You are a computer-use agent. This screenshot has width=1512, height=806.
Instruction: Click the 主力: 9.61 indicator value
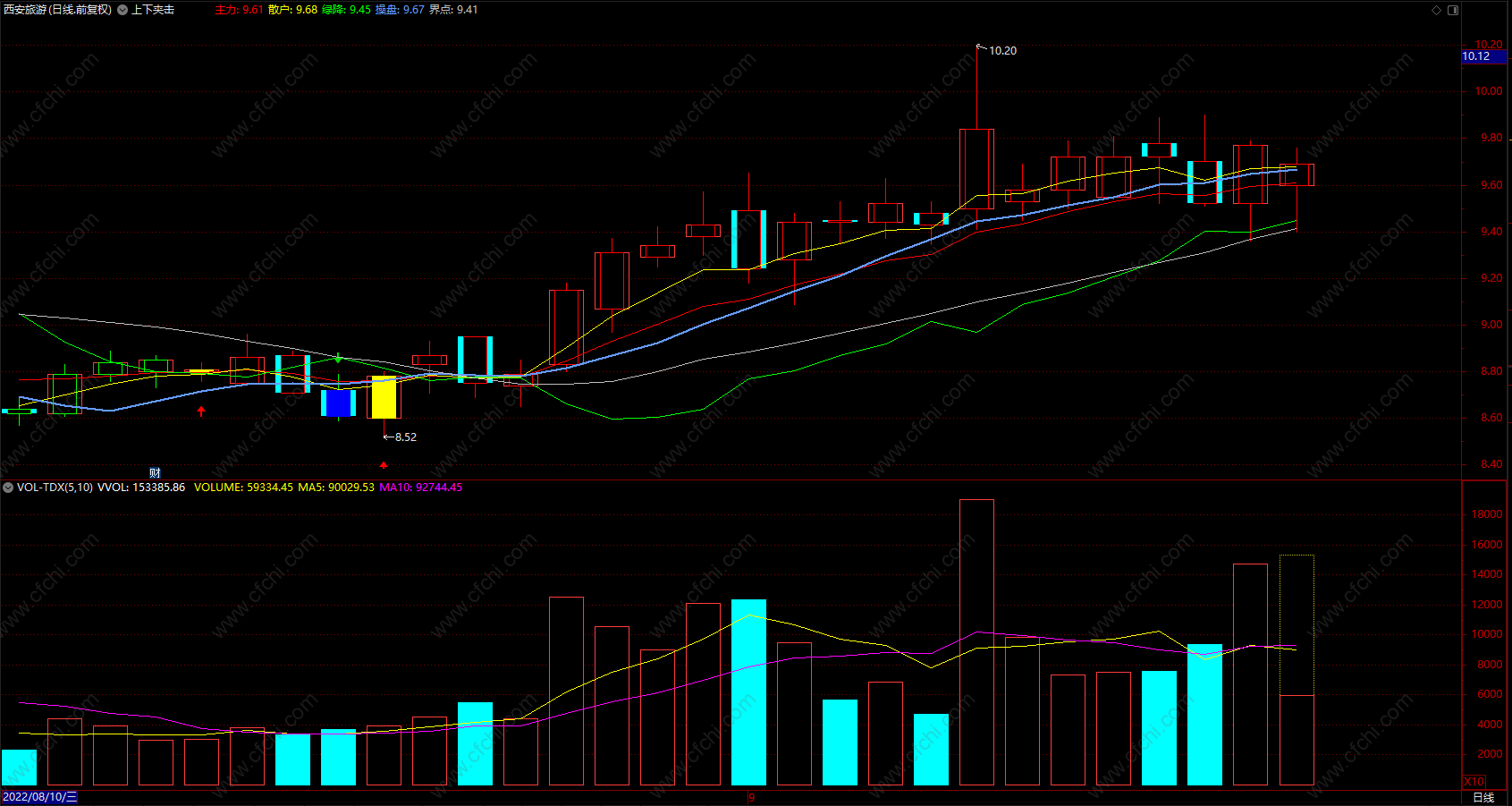click(x=239, y=10)
